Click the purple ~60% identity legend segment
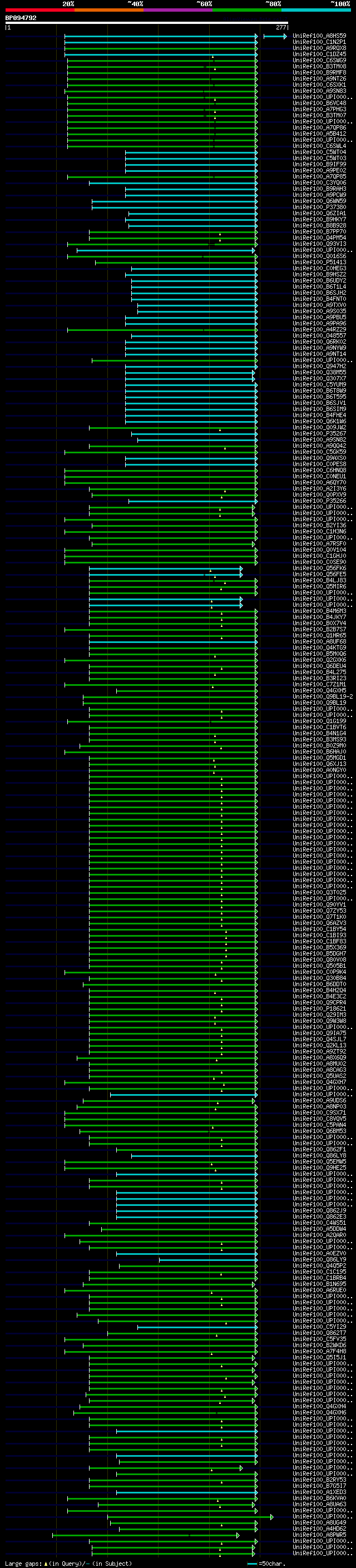356x1568 pixels. pyautogui.click(x=179, y=11)
